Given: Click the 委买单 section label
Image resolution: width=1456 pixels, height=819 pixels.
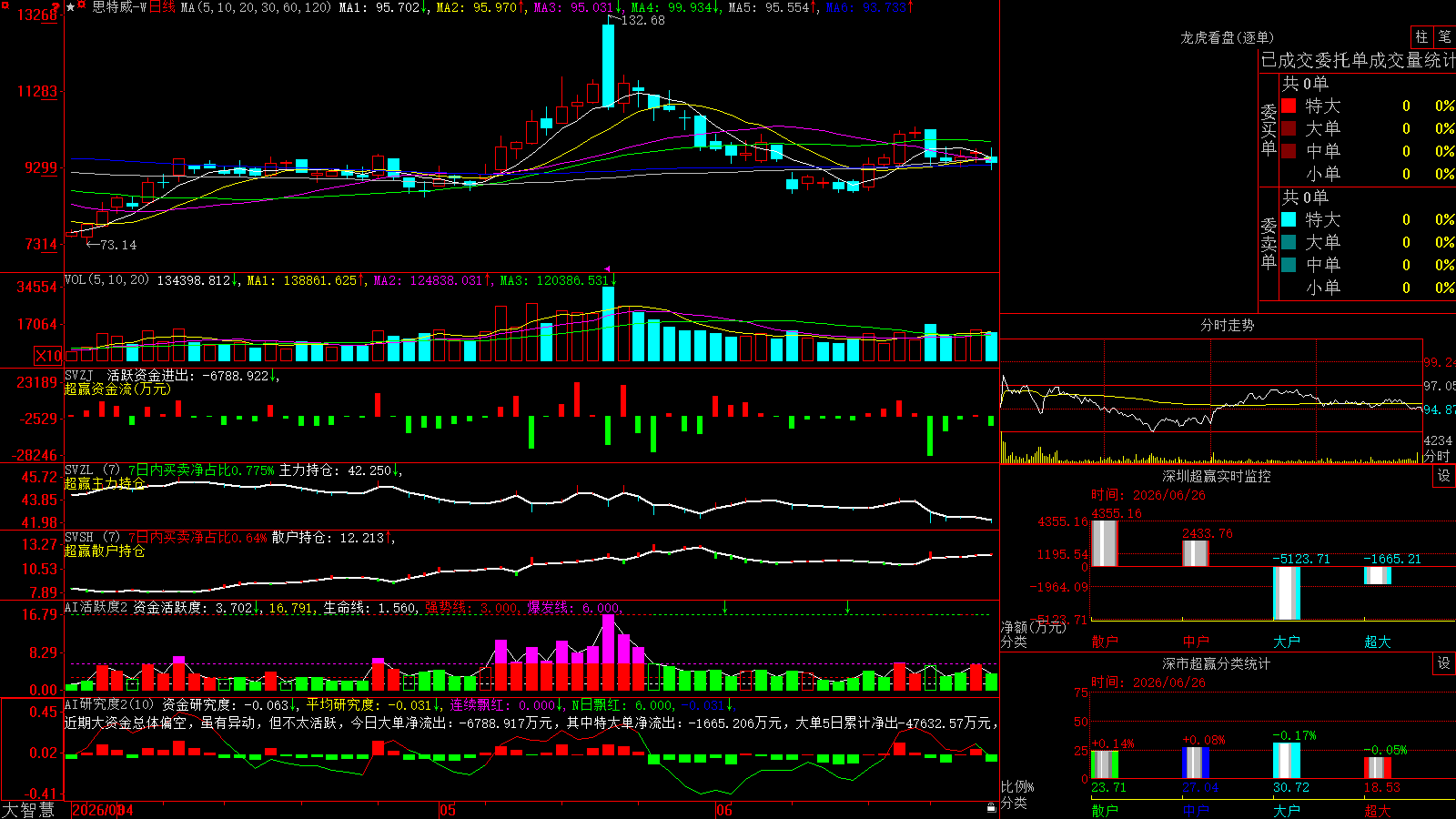Looking at the screenshot, I should click(1269, 130).
